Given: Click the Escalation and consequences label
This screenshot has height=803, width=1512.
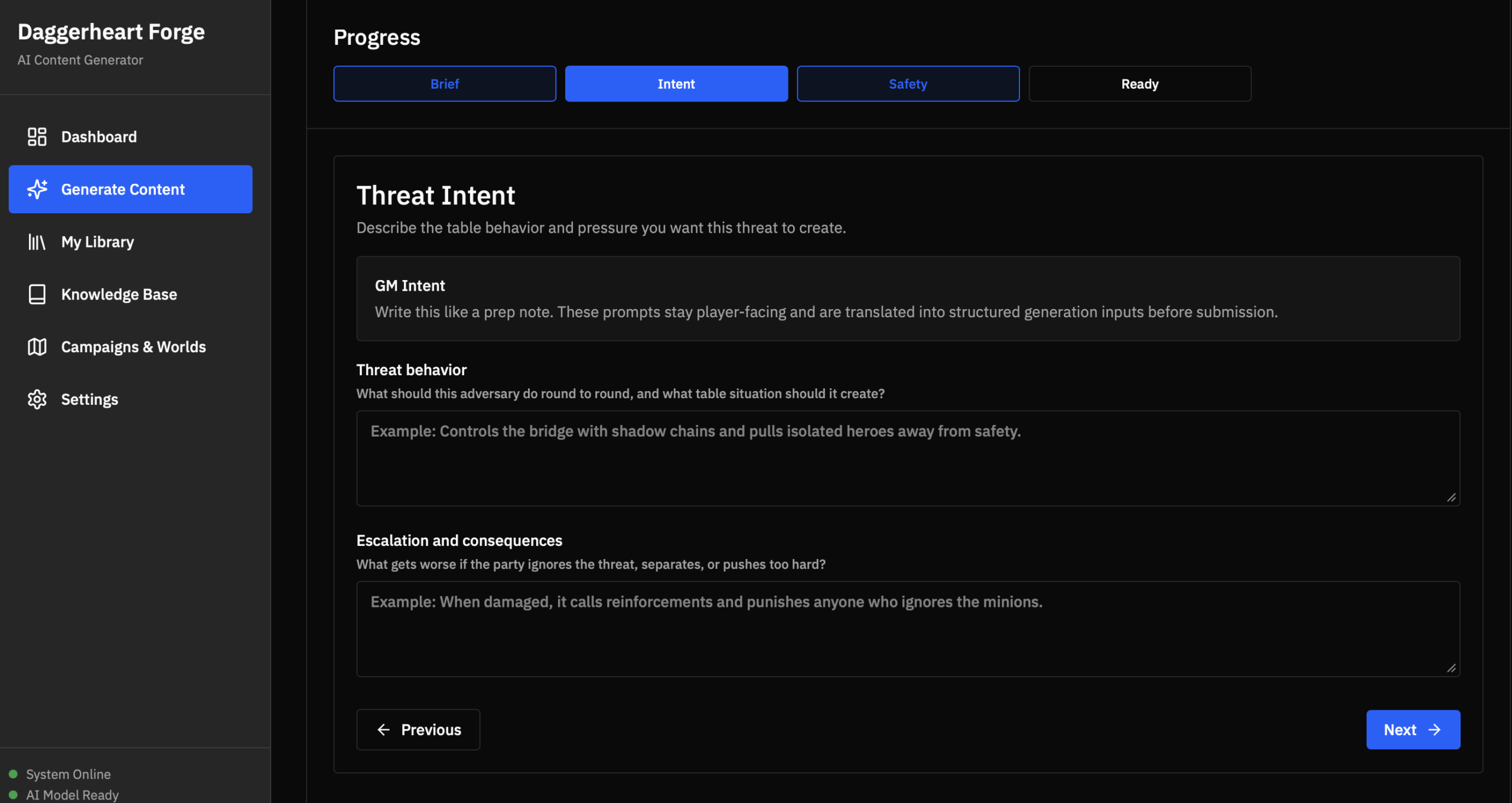Looking at the screenshot, I should [460, 541].
